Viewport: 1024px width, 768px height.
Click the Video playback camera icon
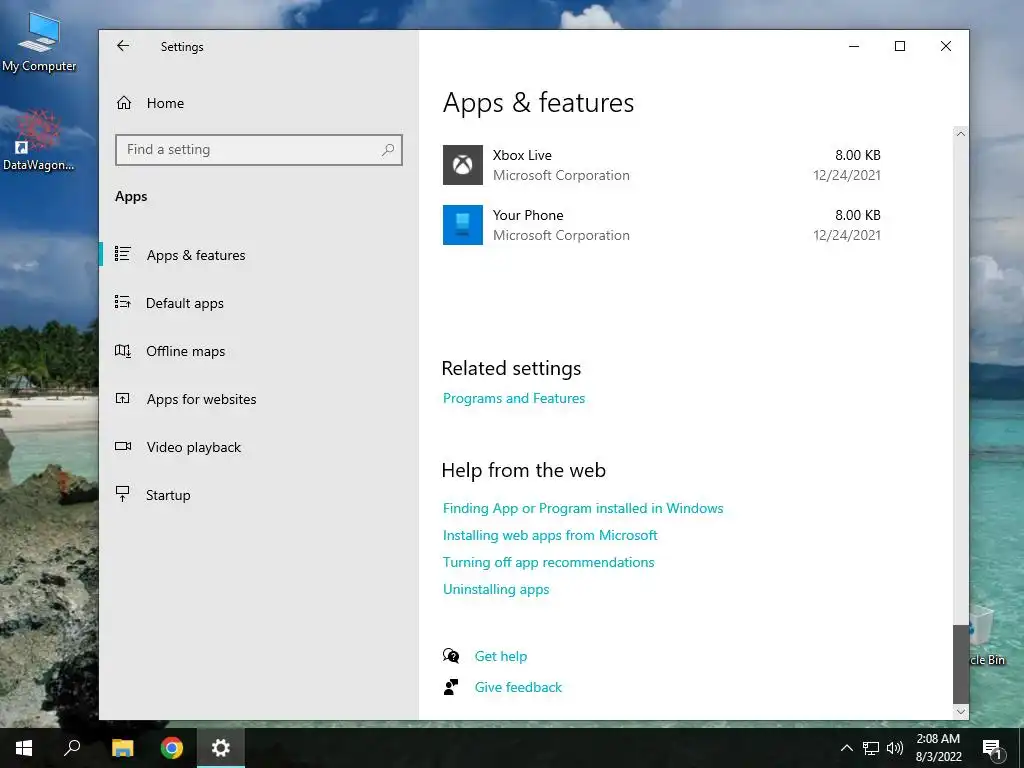[123, 446]
